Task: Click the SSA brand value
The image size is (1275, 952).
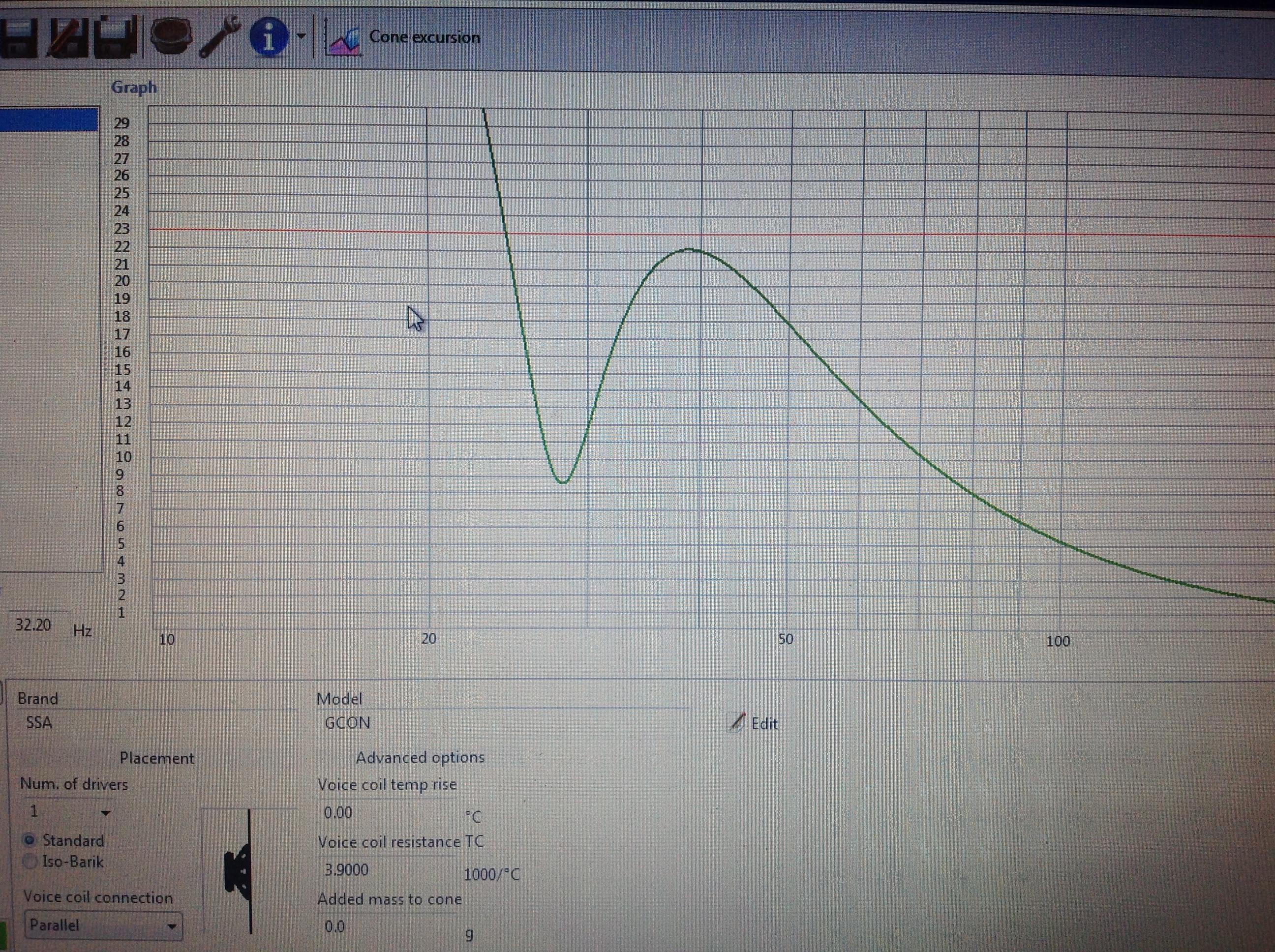Action: tap(39, 723)
